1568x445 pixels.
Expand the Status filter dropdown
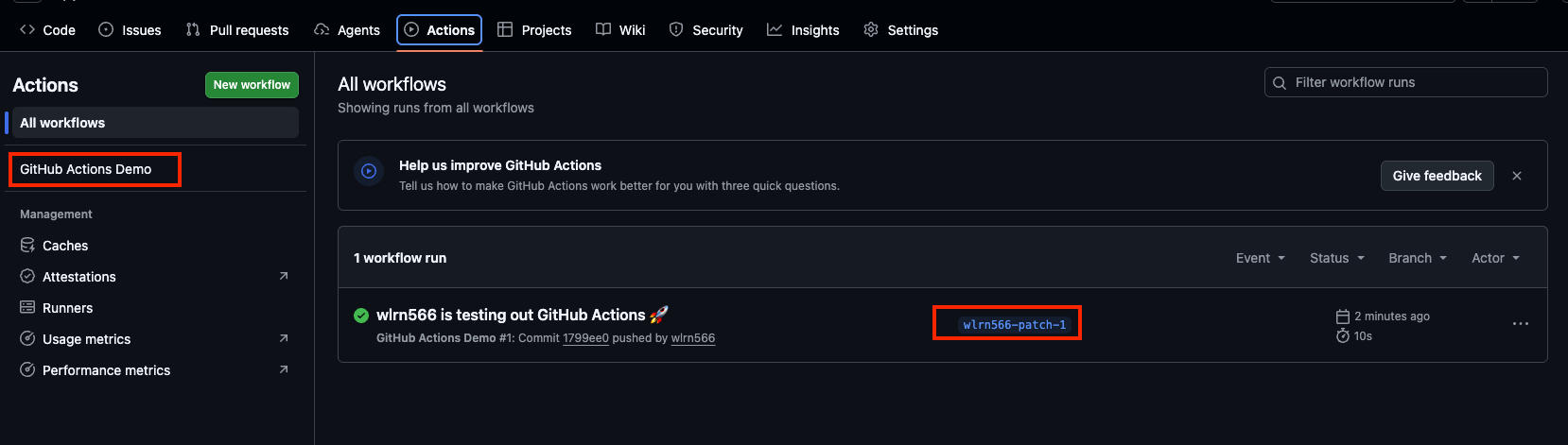(1337, 258)
